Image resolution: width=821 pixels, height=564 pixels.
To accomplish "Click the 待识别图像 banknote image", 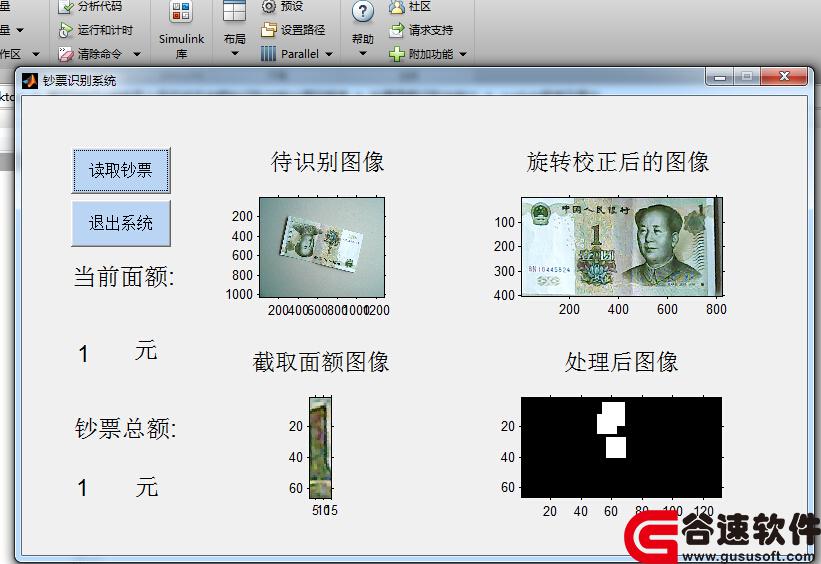I will [x=322, y=247].
